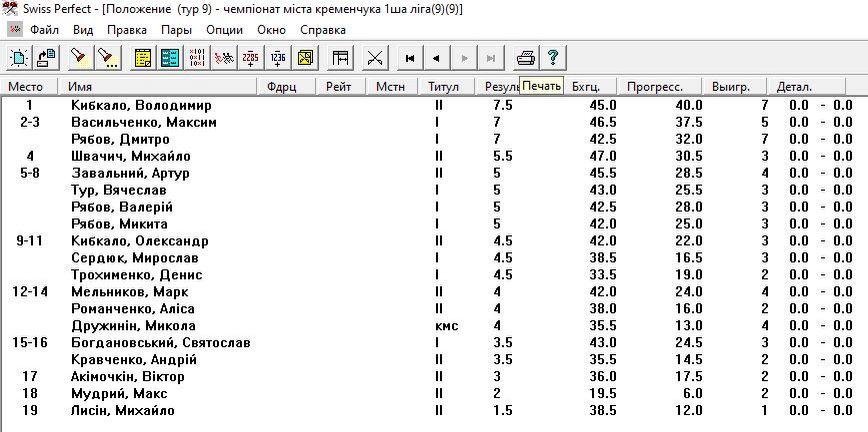Open the Опции menu

225,30
